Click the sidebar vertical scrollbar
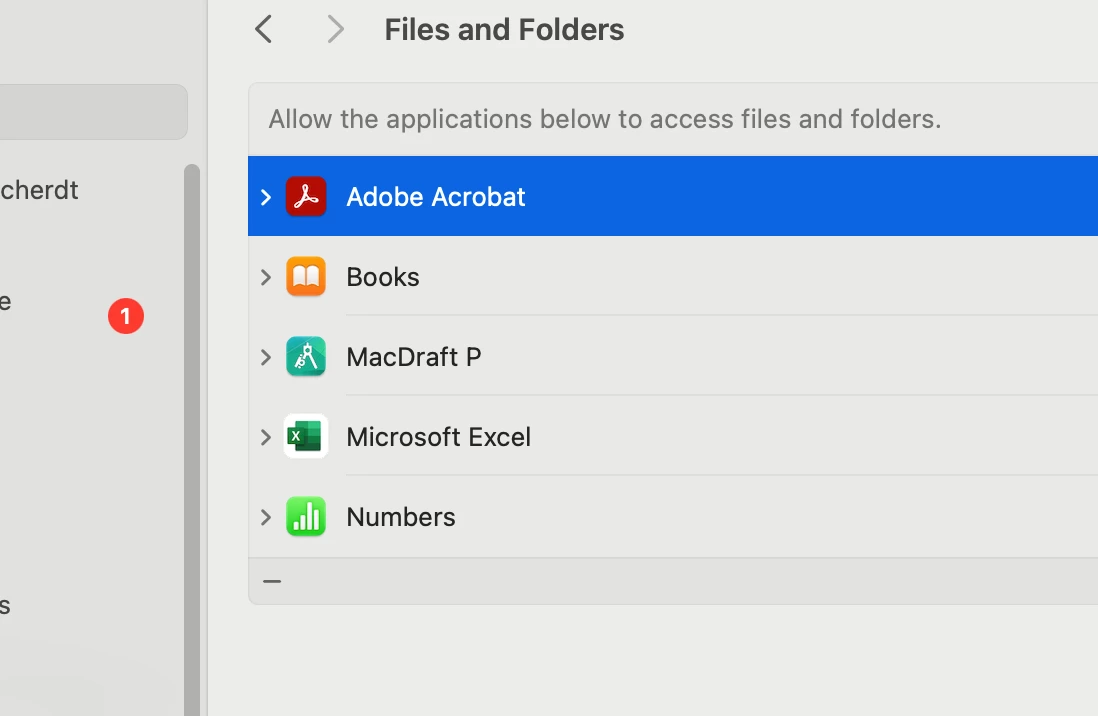 pyautogui.click(x=192, y=440)
